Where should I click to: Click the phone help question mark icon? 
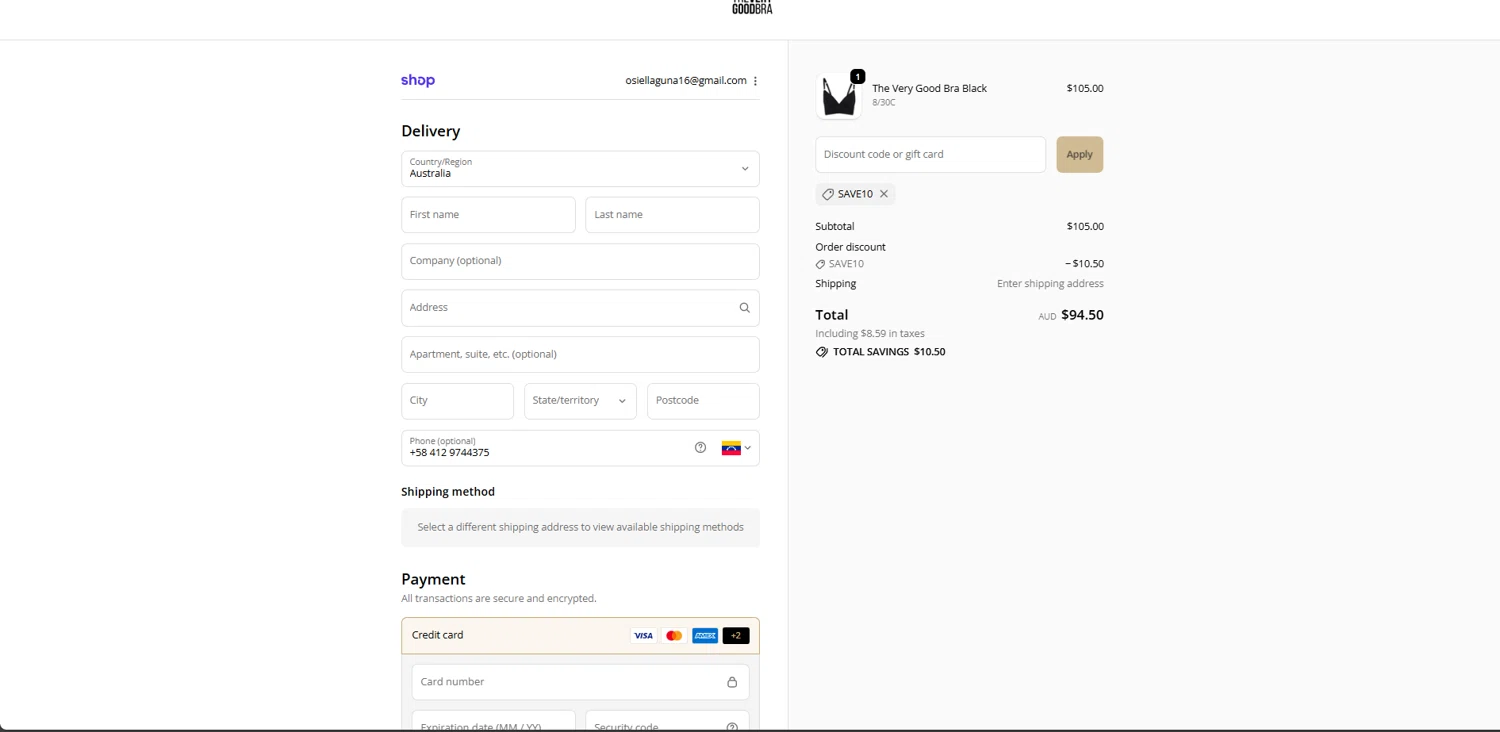(700, 447)
